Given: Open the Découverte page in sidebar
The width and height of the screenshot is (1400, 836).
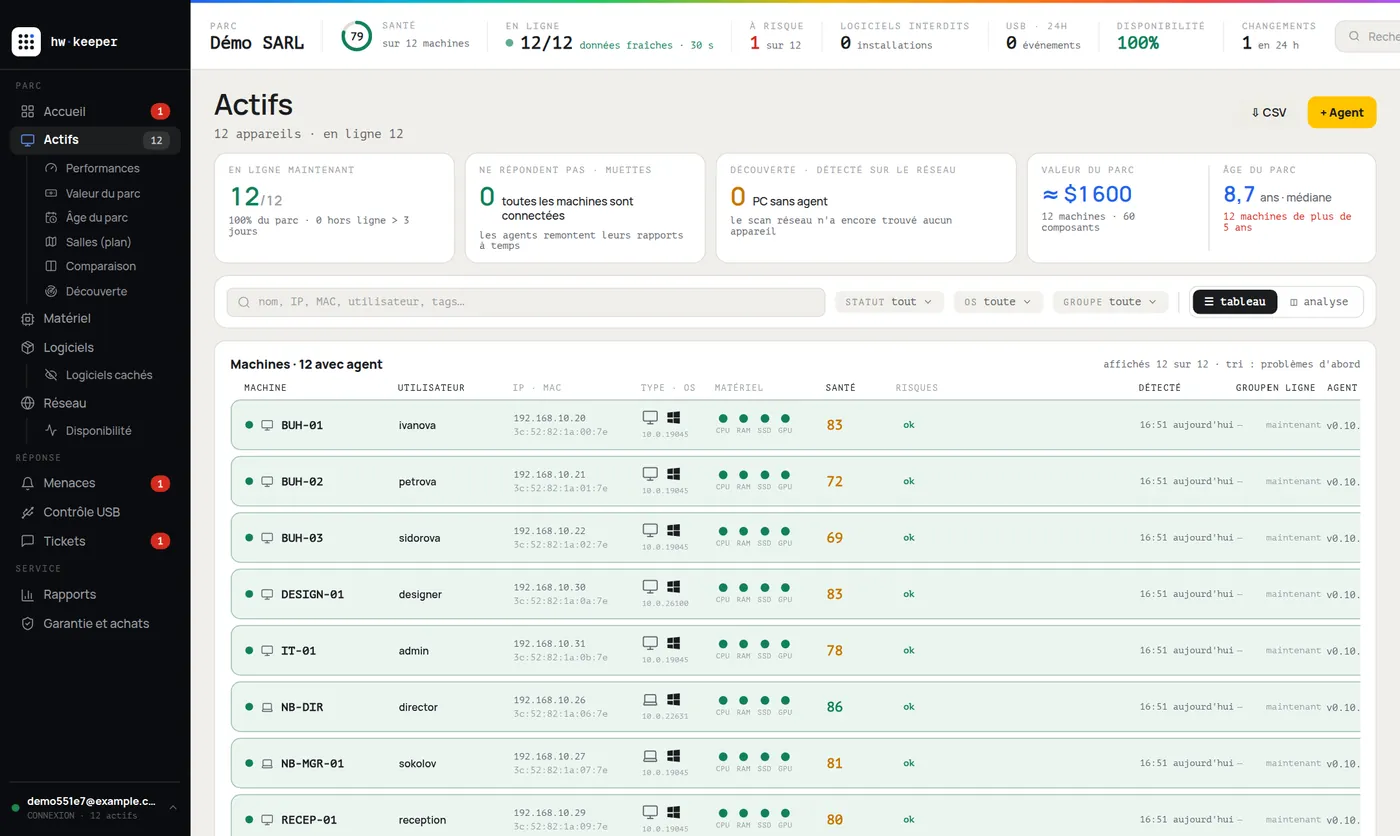Looking at the screenshot, I should coord(96,291).
